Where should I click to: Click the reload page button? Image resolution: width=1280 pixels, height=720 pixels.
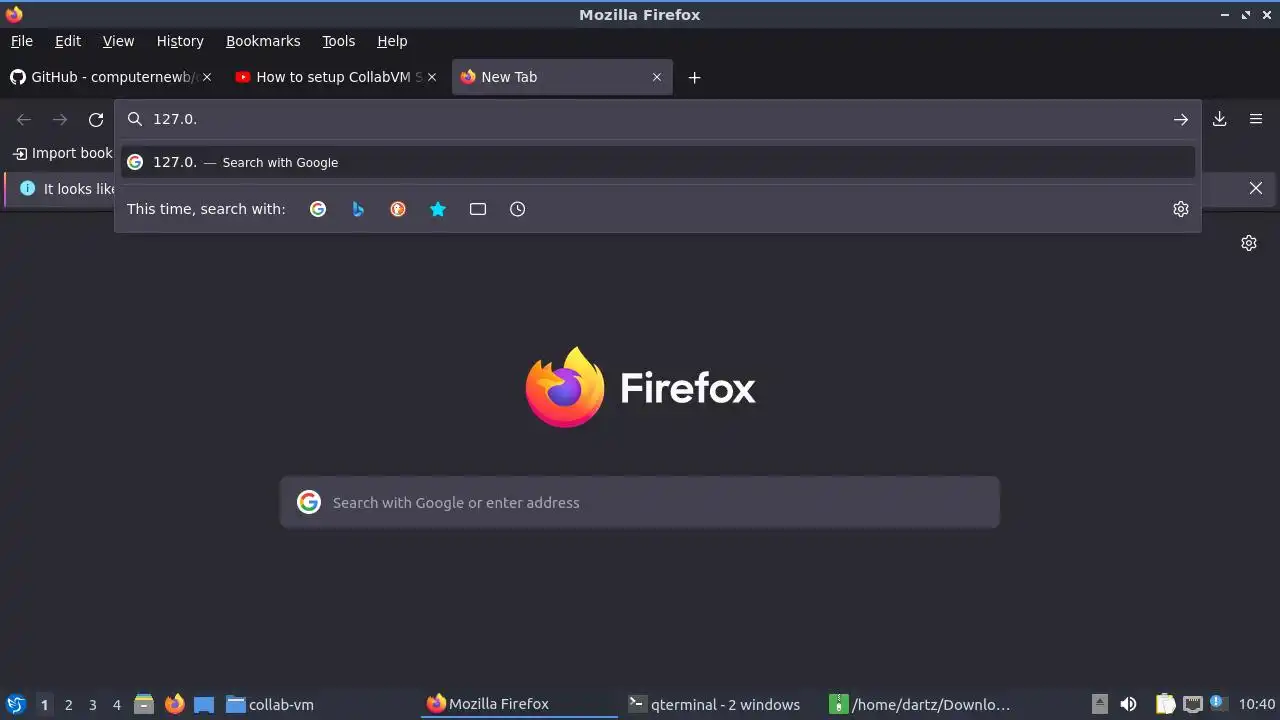tap(96, 120)
